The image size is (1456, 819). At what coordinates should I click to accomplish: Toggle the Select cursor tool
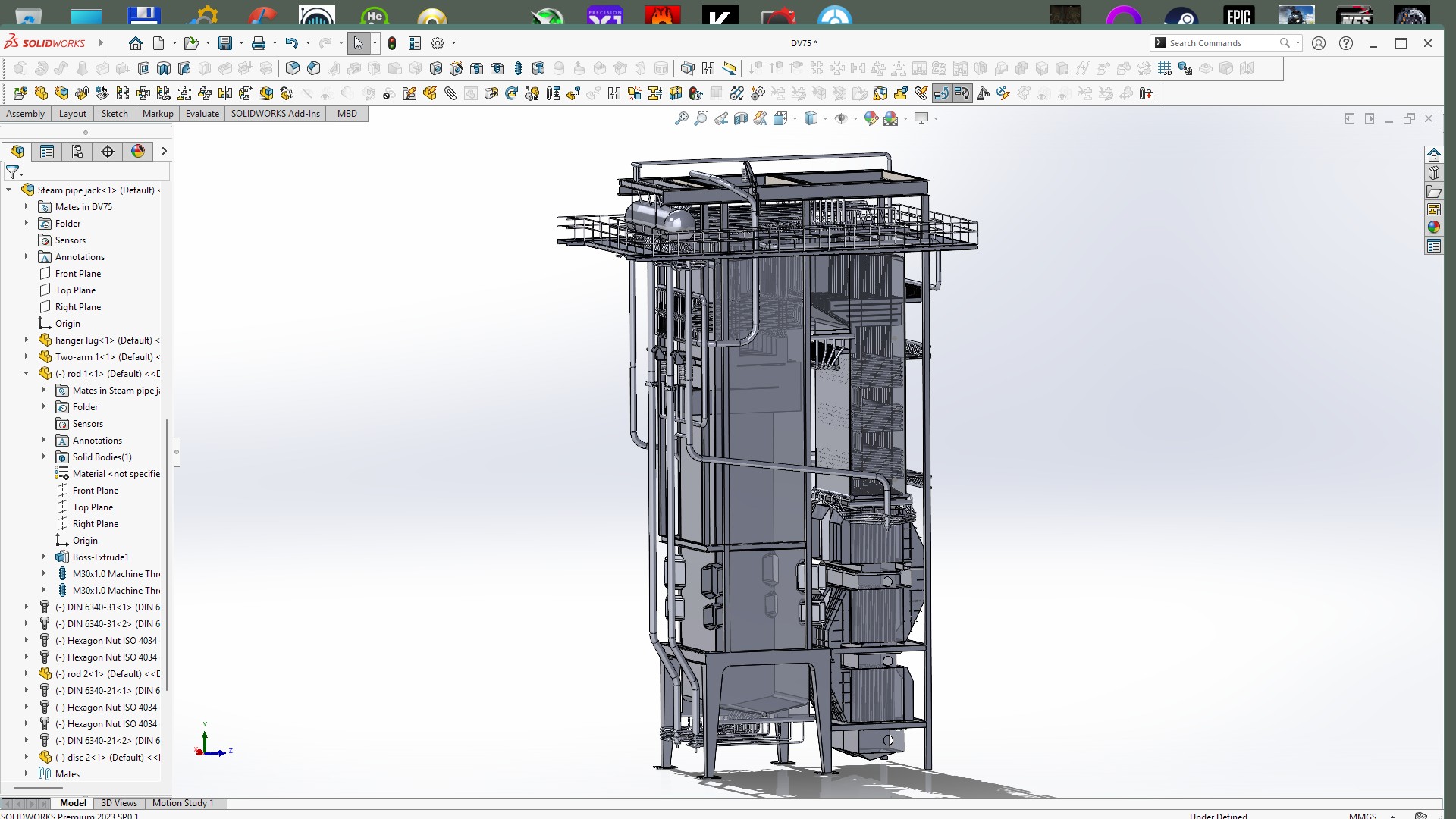pos(358,43)
